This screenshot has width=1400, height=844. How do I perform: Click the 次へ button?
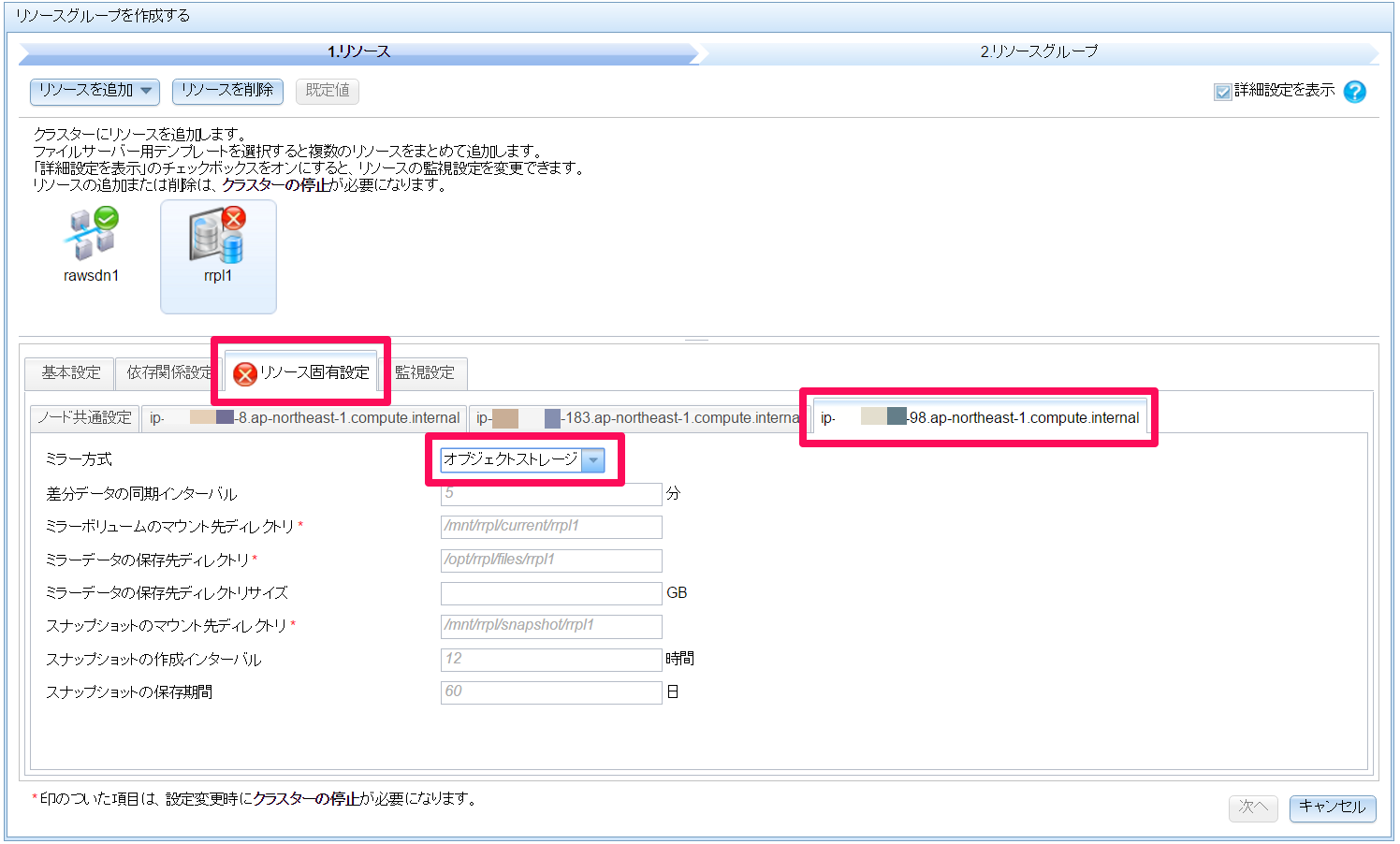[x=1253, y=808]
